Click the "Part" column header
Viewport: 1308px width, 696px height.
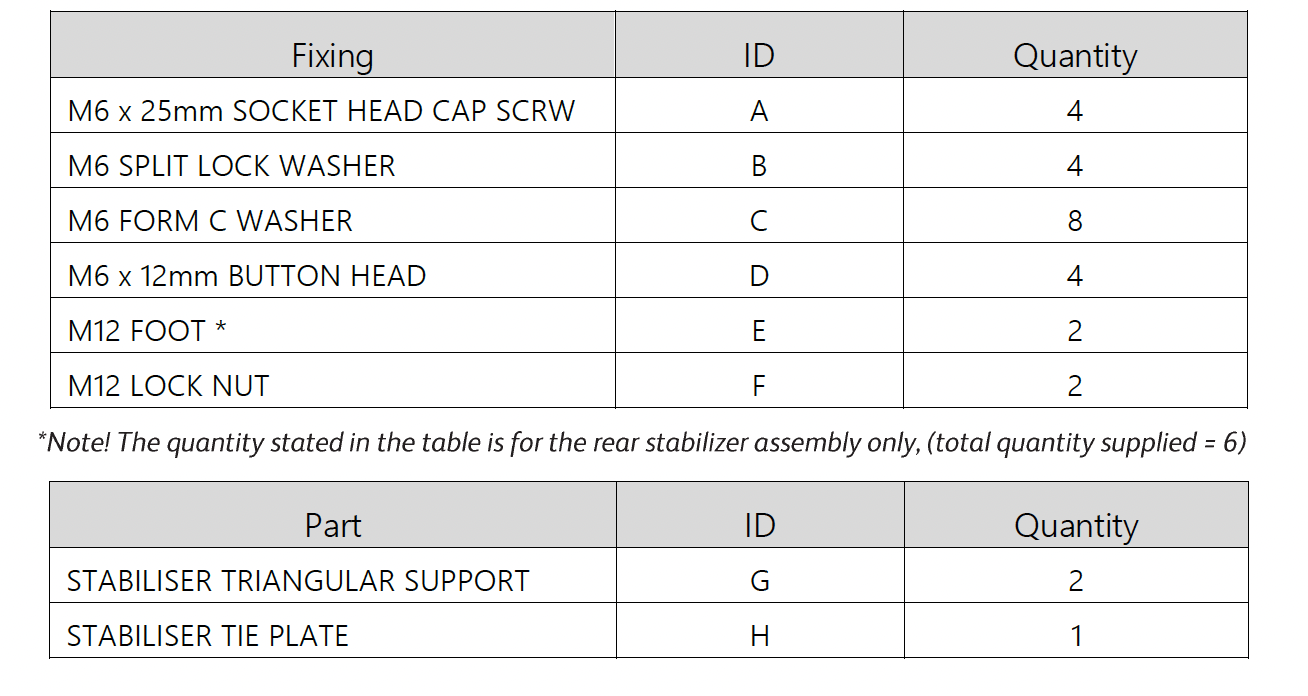coord(333,526)
